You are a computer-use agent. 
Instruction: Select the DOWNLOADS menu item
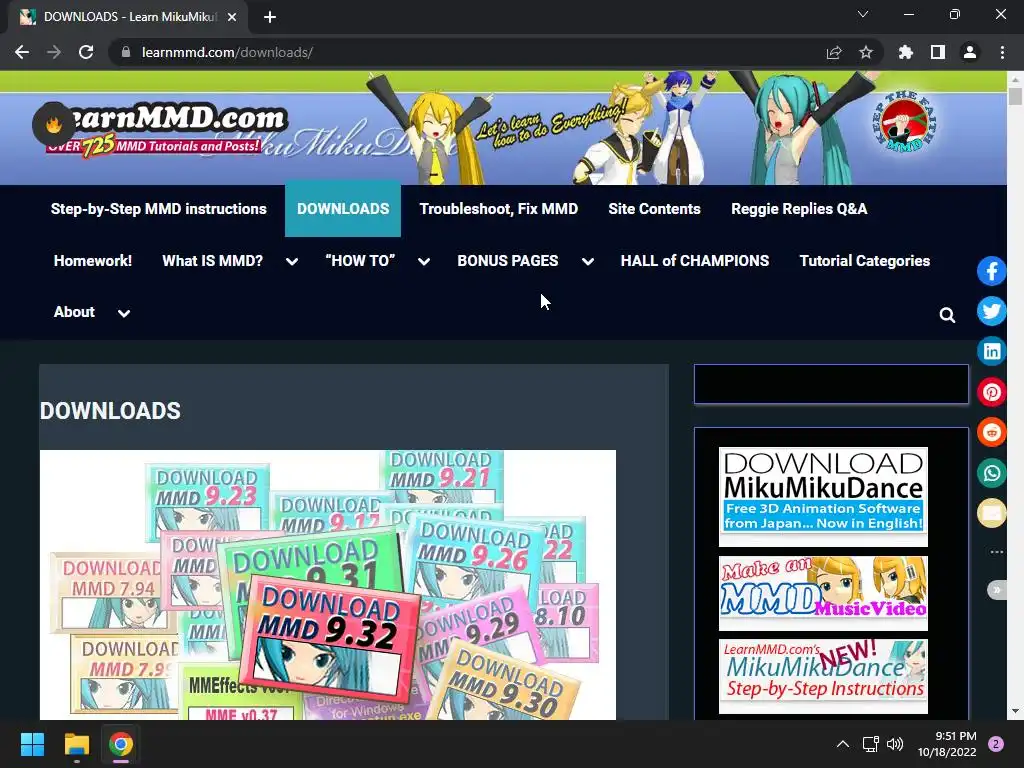coord(343,209)
